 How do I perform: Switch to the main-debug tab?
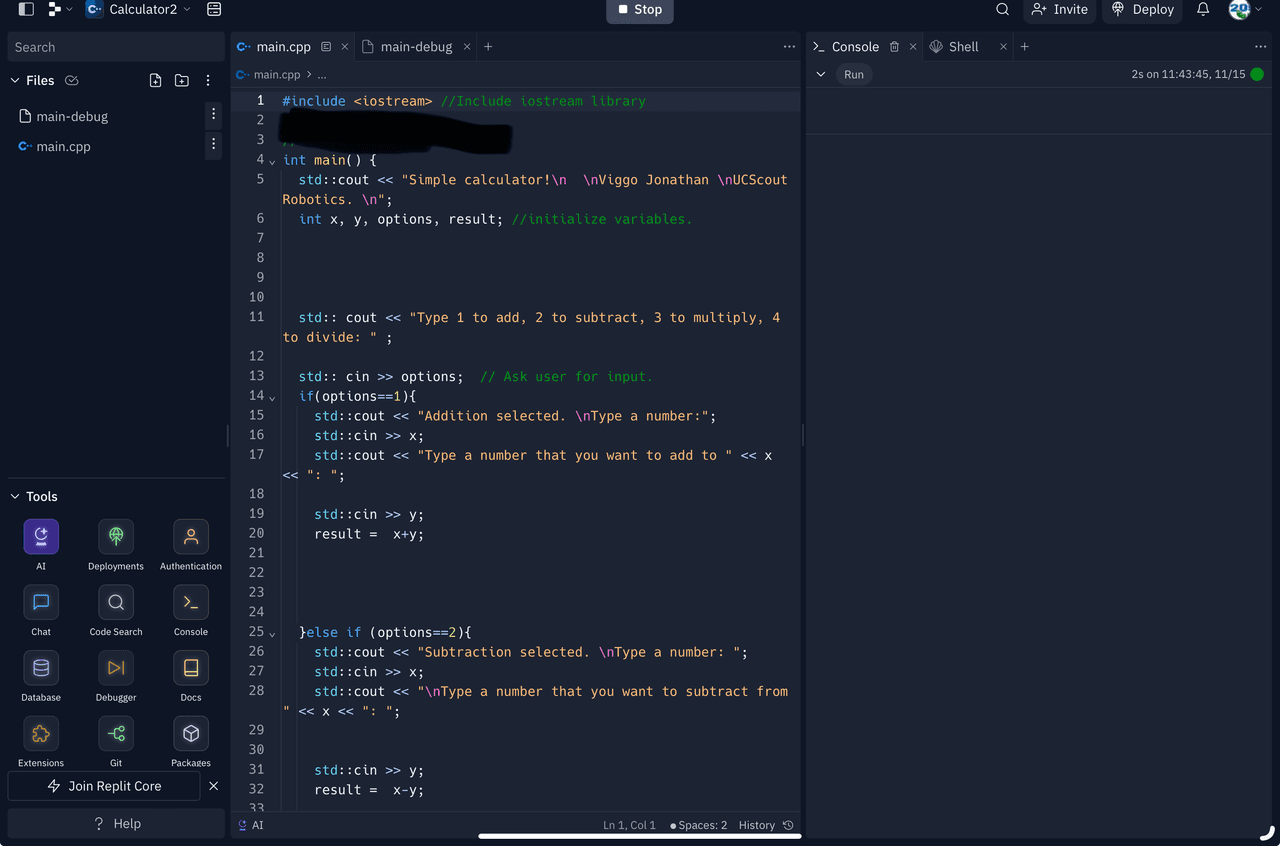pyautogui.click(x=415, y=47)
